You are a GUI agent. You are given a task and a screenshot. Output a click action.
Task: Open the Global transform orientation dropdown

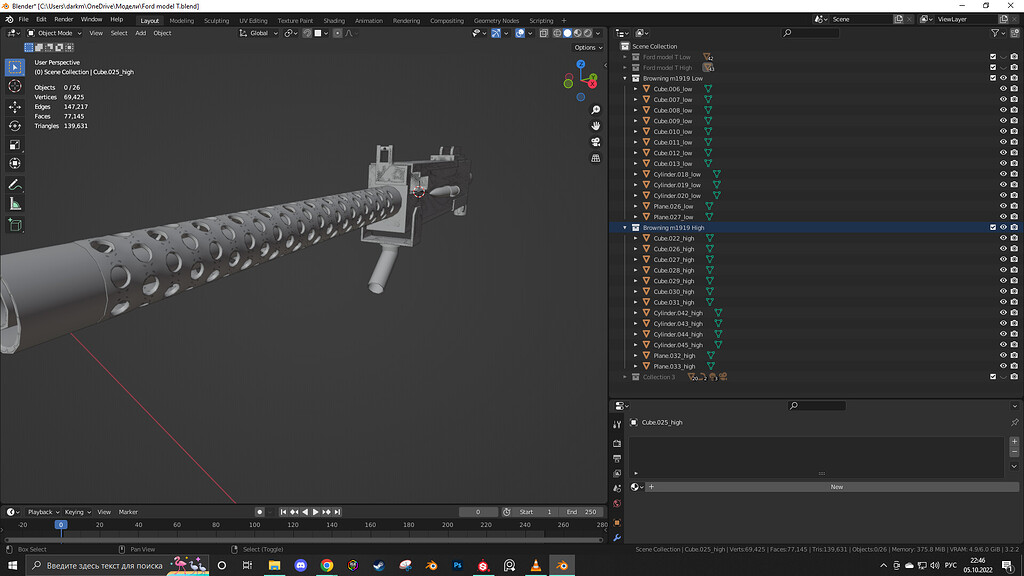259,33
